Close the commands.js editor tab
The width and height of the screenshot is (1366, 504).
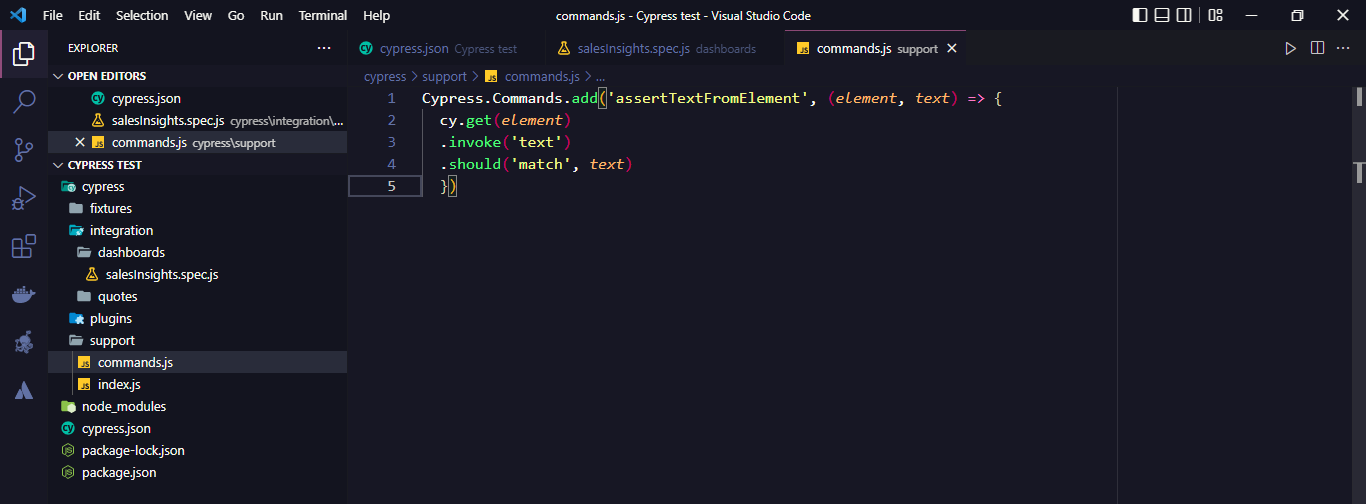point(951,48)
